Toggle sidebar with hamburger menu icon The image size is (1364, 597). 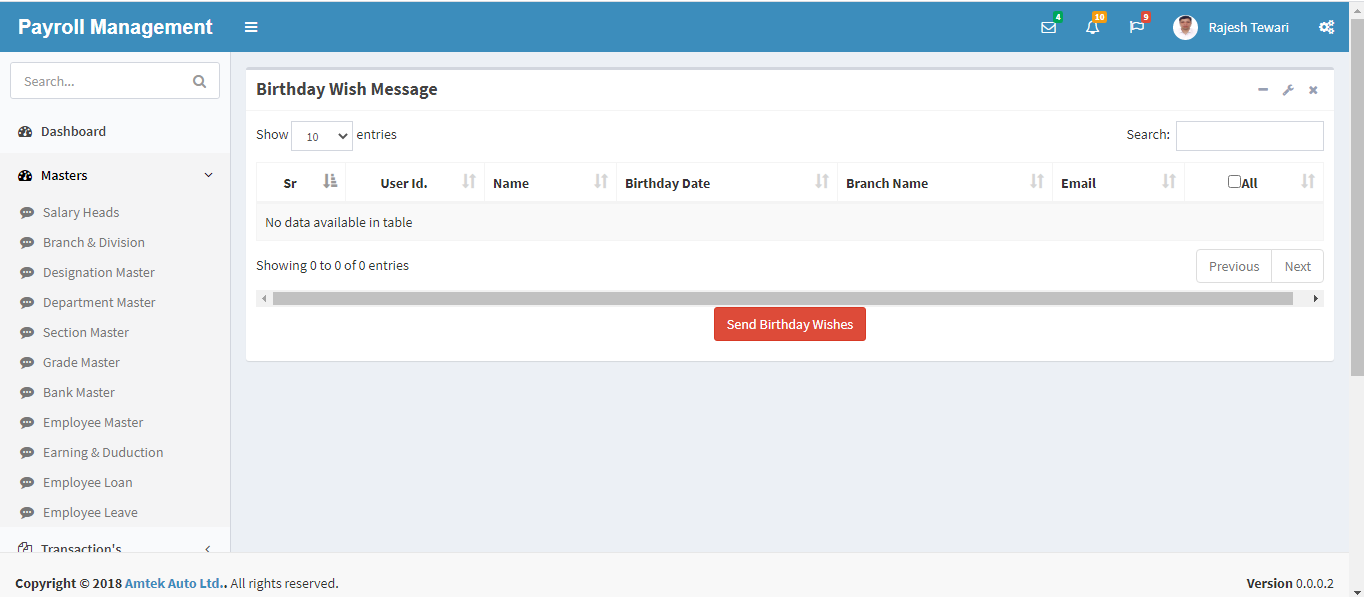[251, 27]
